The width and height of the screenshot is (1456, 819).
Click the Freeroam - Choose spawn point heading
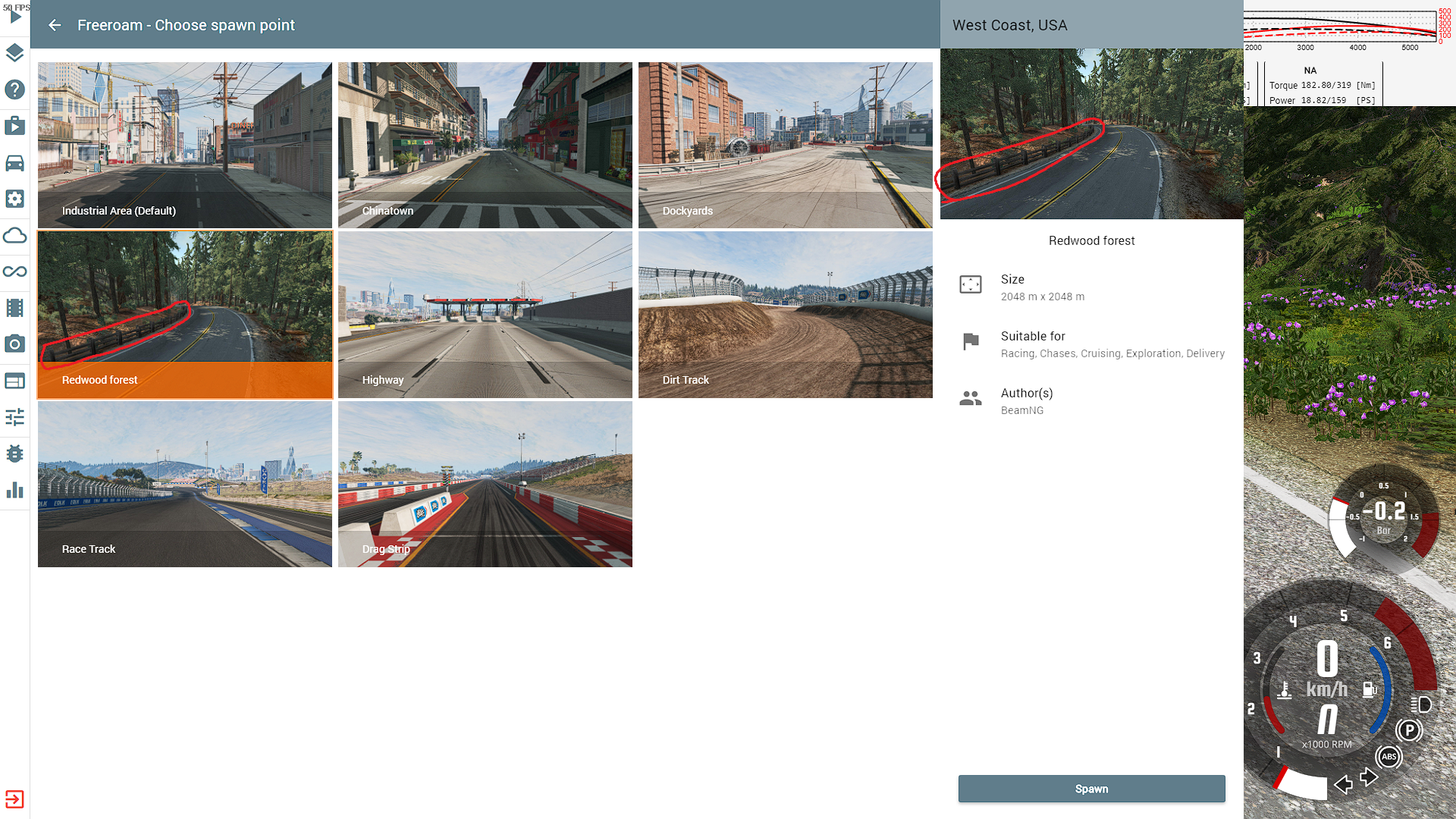pos(186,25)
